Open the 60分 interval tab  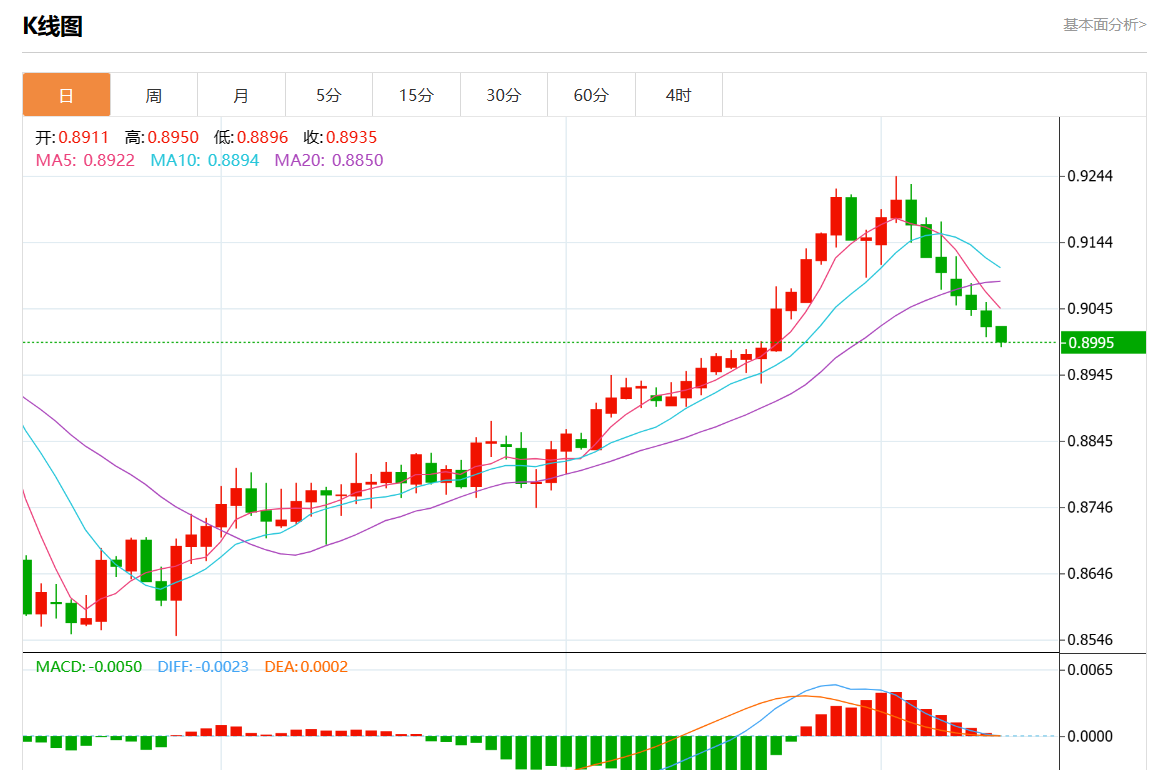(x=591, y=95)
